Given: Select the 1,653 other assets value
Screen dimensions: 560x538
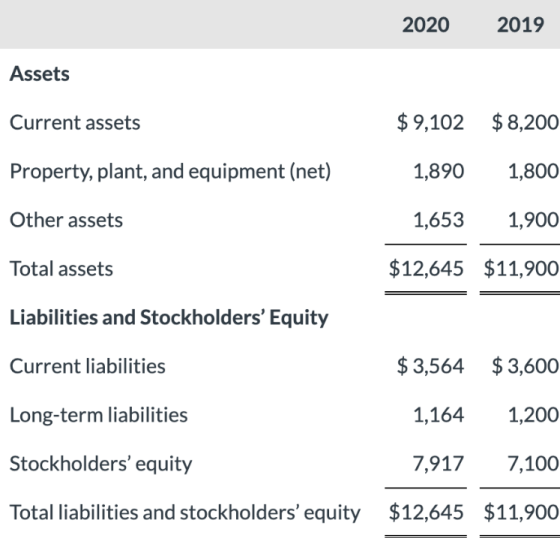Looking at the screenshot, I should pos(439,220).
